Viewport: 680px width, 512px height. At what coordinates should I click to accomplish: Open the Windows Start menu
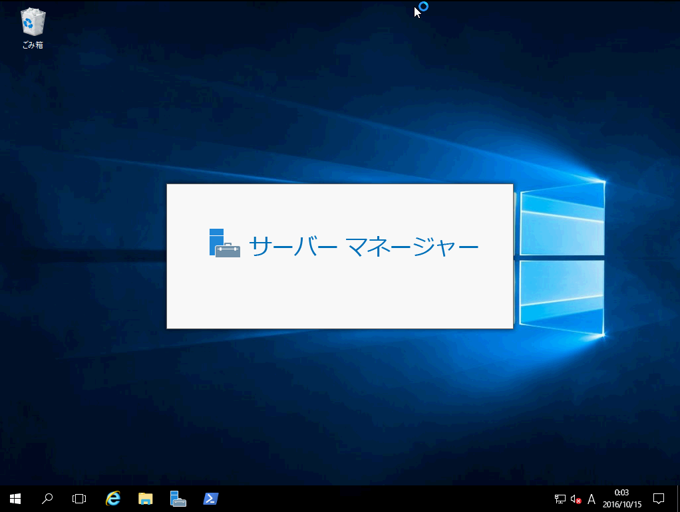point(15,499)
